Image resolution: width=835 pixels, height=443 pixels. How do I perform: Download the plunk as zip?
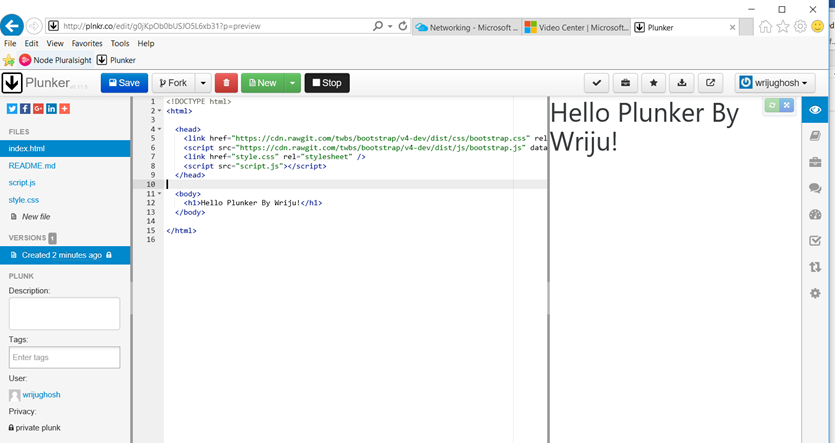682,83
